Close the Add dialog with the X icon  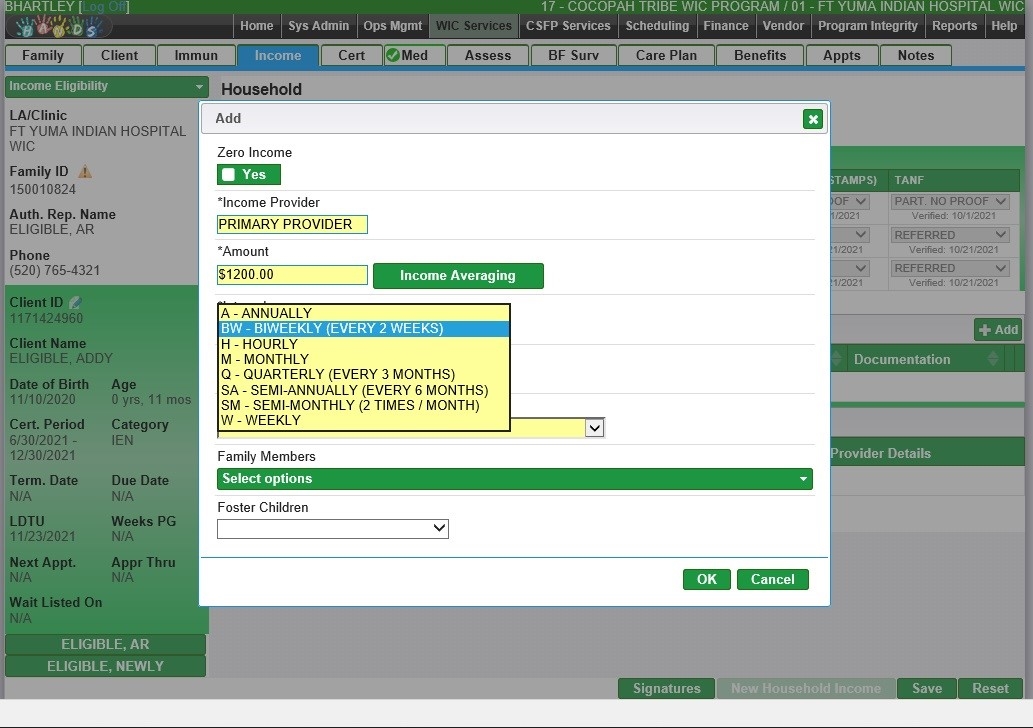(812, 119)
